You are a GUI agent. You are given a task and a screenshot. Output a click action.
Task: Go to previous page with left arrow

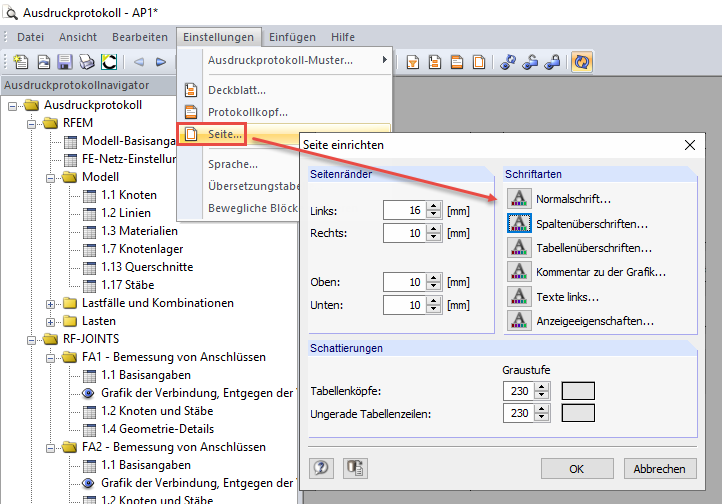tap(139, 62)
